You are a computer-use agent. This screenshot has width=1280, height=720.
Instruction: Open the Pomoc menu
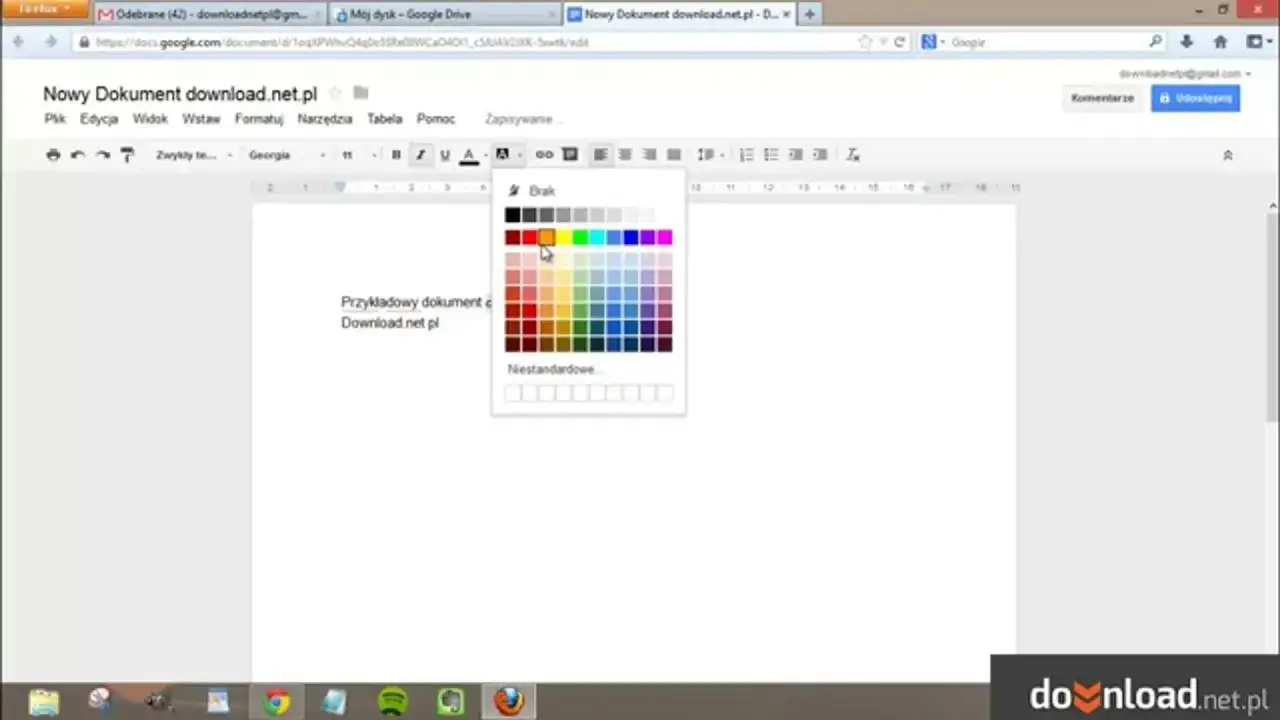pos(436,119)
